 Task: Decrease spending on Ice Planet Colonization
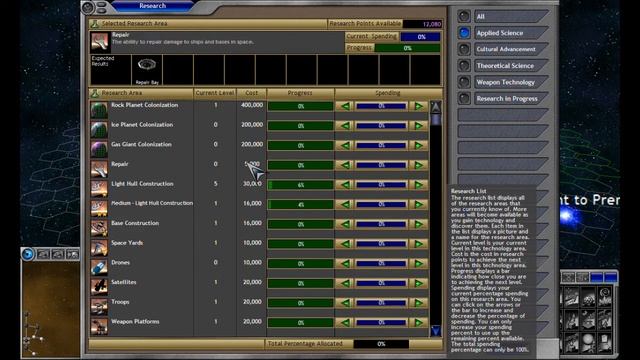pyautogui.click(x=345, y=126)
